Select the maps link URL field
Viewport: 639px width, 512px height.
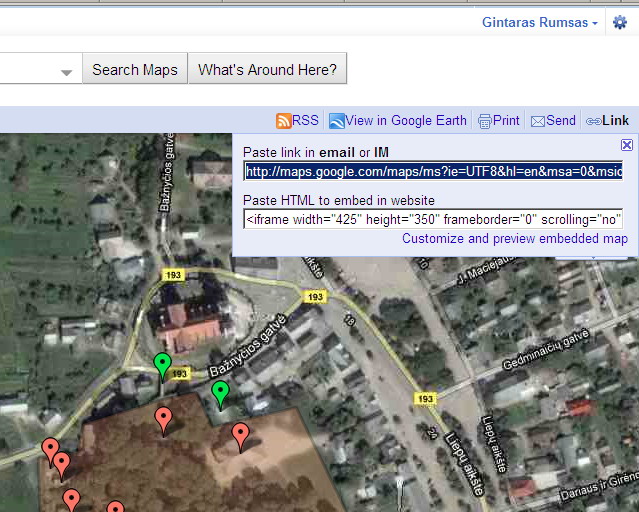[433, 171]
